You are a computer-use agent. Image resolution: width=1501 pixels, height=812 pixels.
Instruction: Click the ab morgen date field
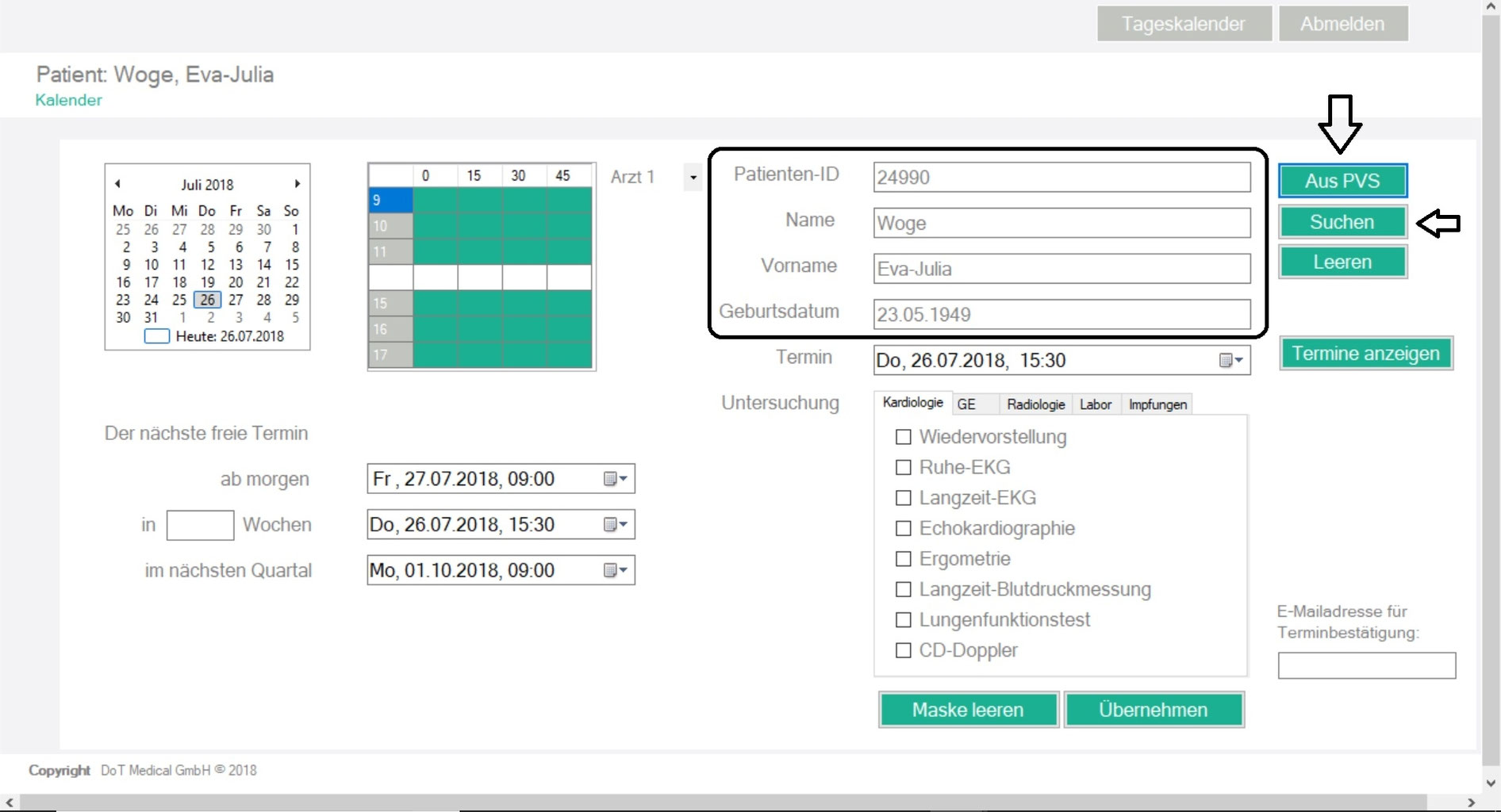pyautogui.click(x=501, y=479)
